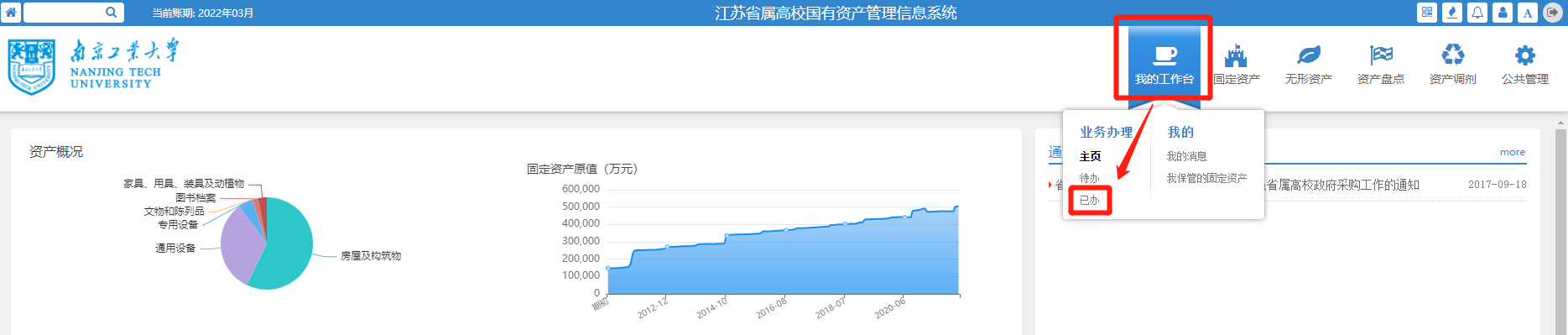Click the search magnifier icon
The image size is (1568, 335).
111,13
